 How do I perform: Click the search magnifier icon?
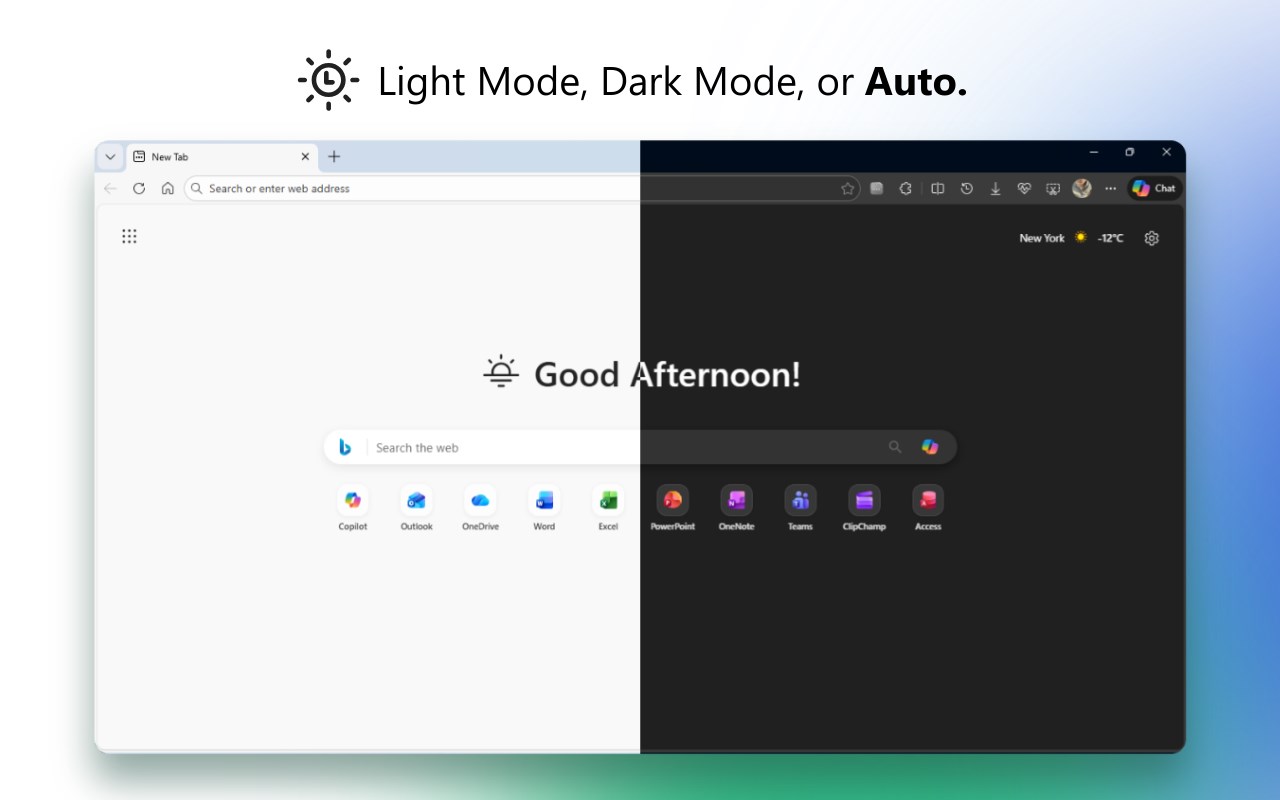point(895,447)
